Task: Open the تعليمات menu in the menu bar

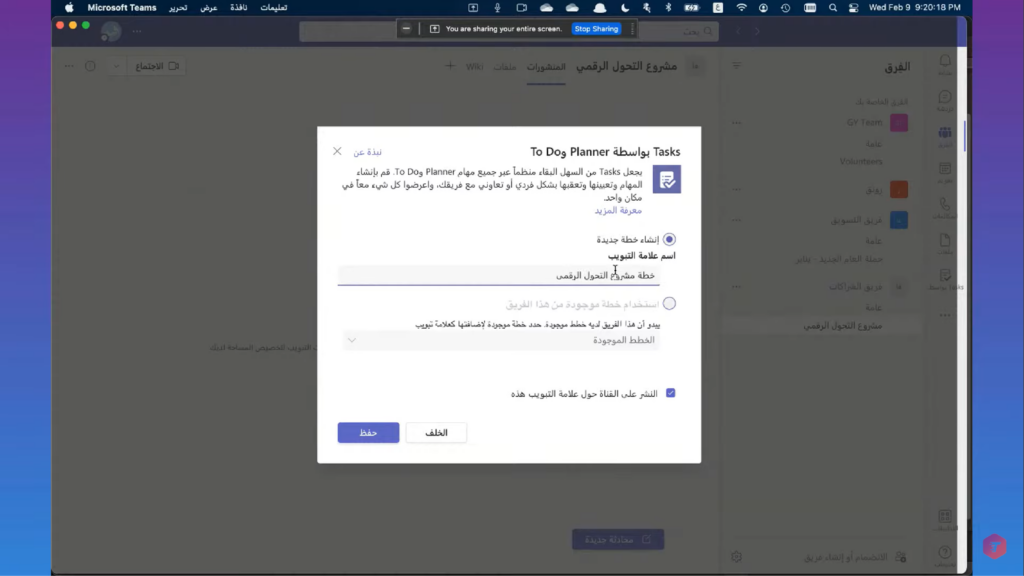Action: coord(274,8)
